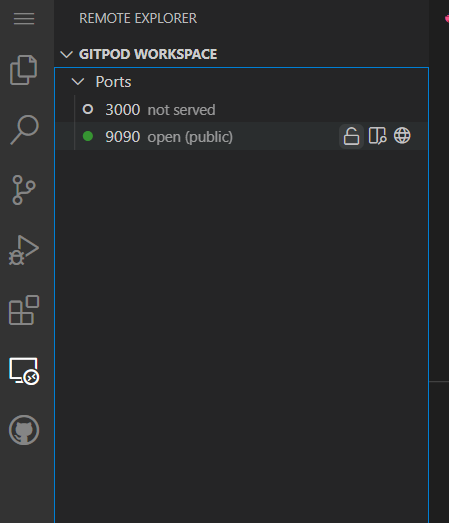449x523 pixels.
Task: Open the Search view
Action: 24,130
